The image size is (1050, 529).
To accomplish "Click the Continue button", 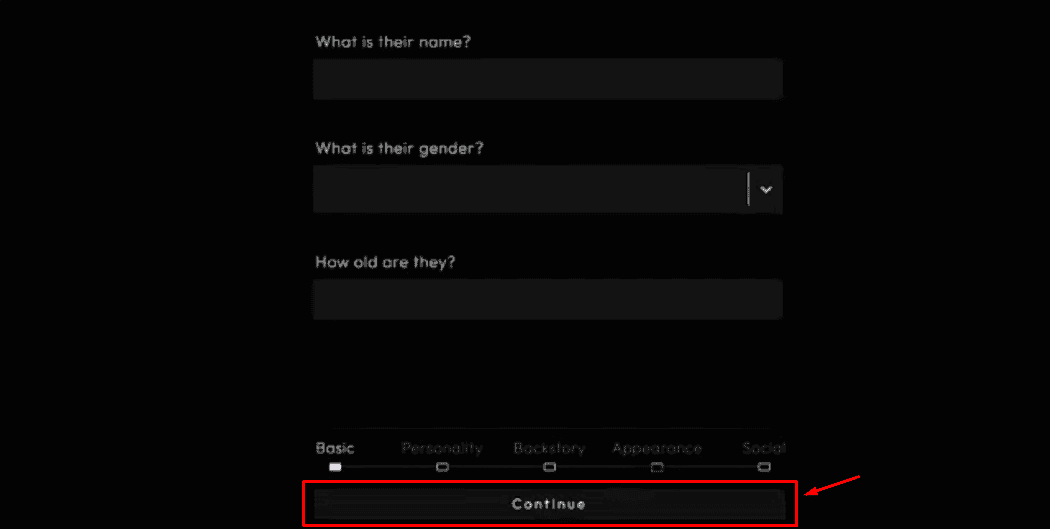I will (x=549, y=504).
